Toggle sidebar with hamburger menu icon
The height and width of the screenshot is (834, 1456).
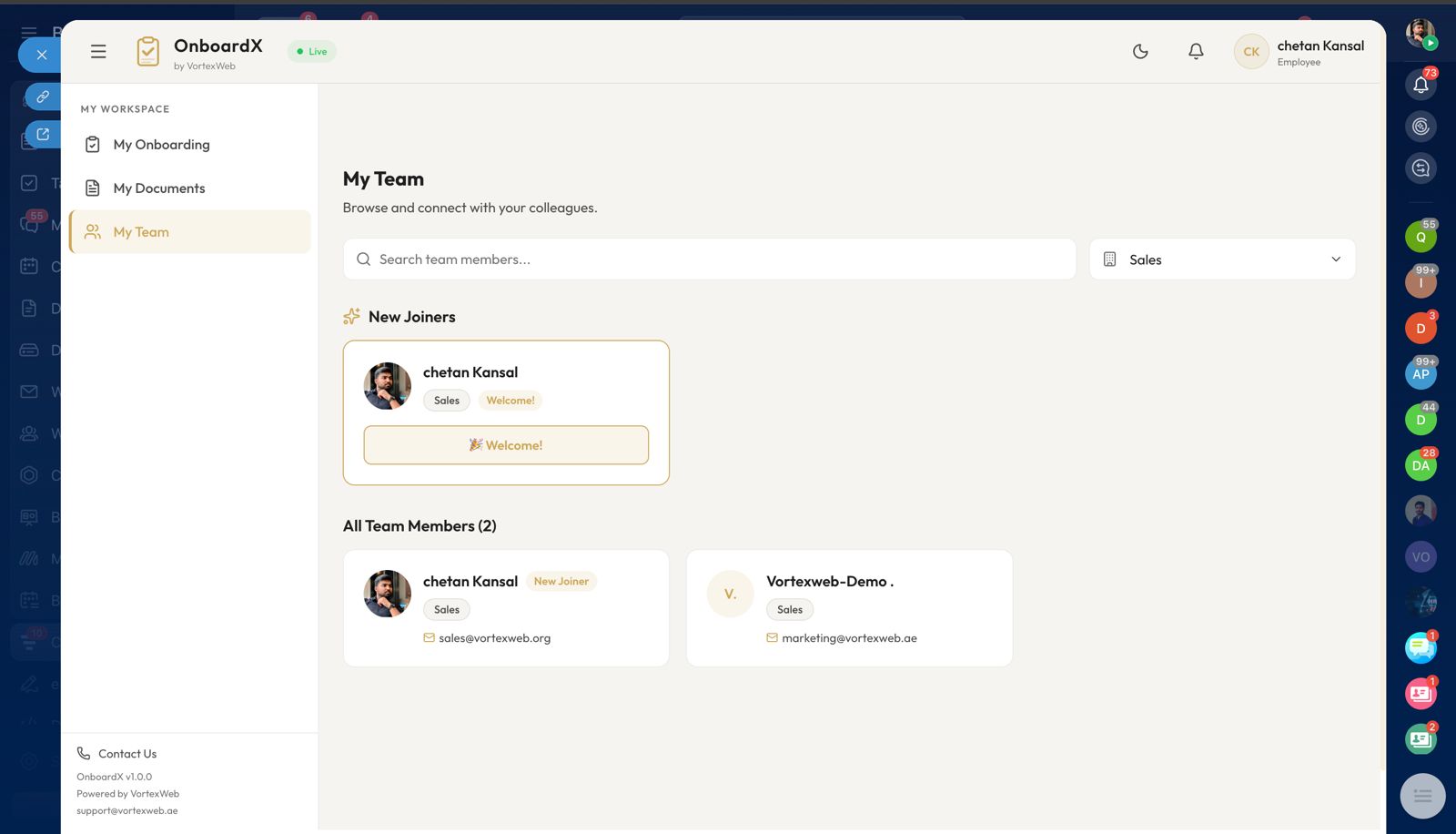click(x=98, y=52)
